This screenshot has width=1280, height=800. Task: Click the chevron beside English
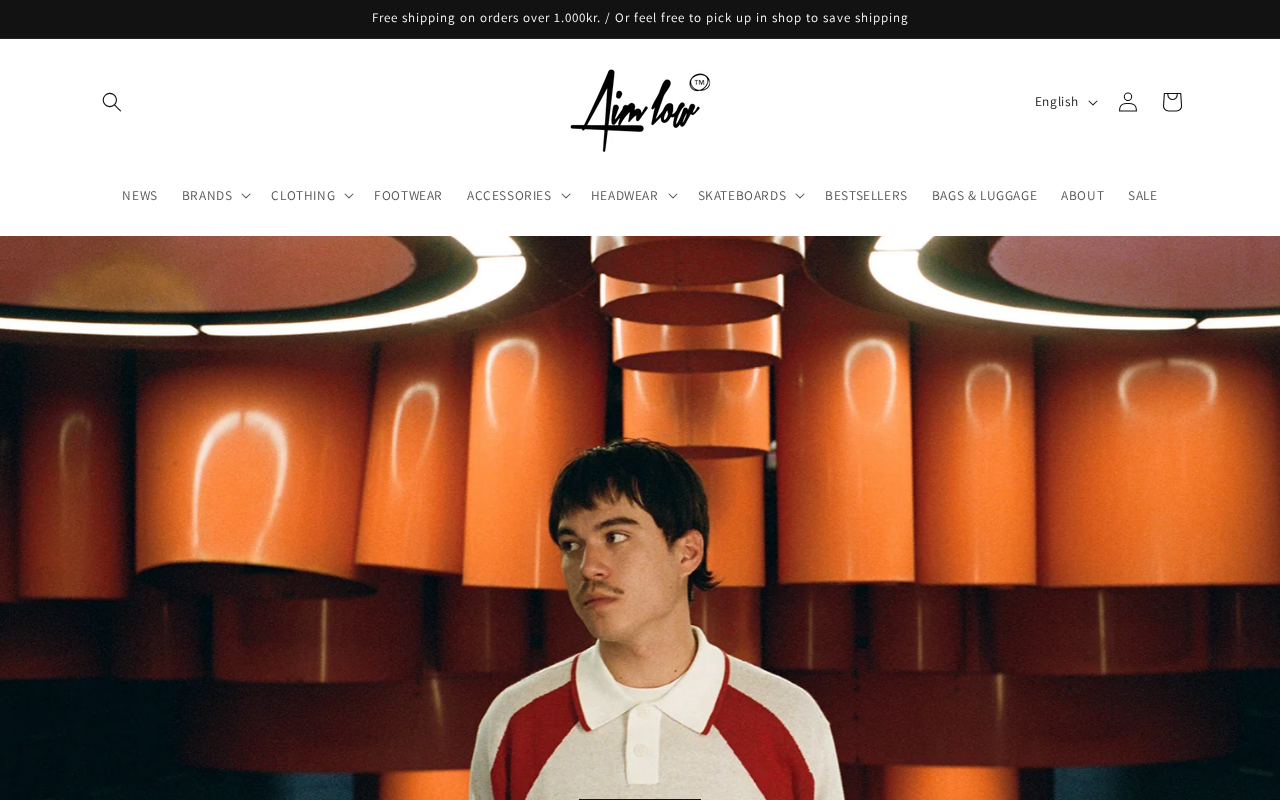1093,103
